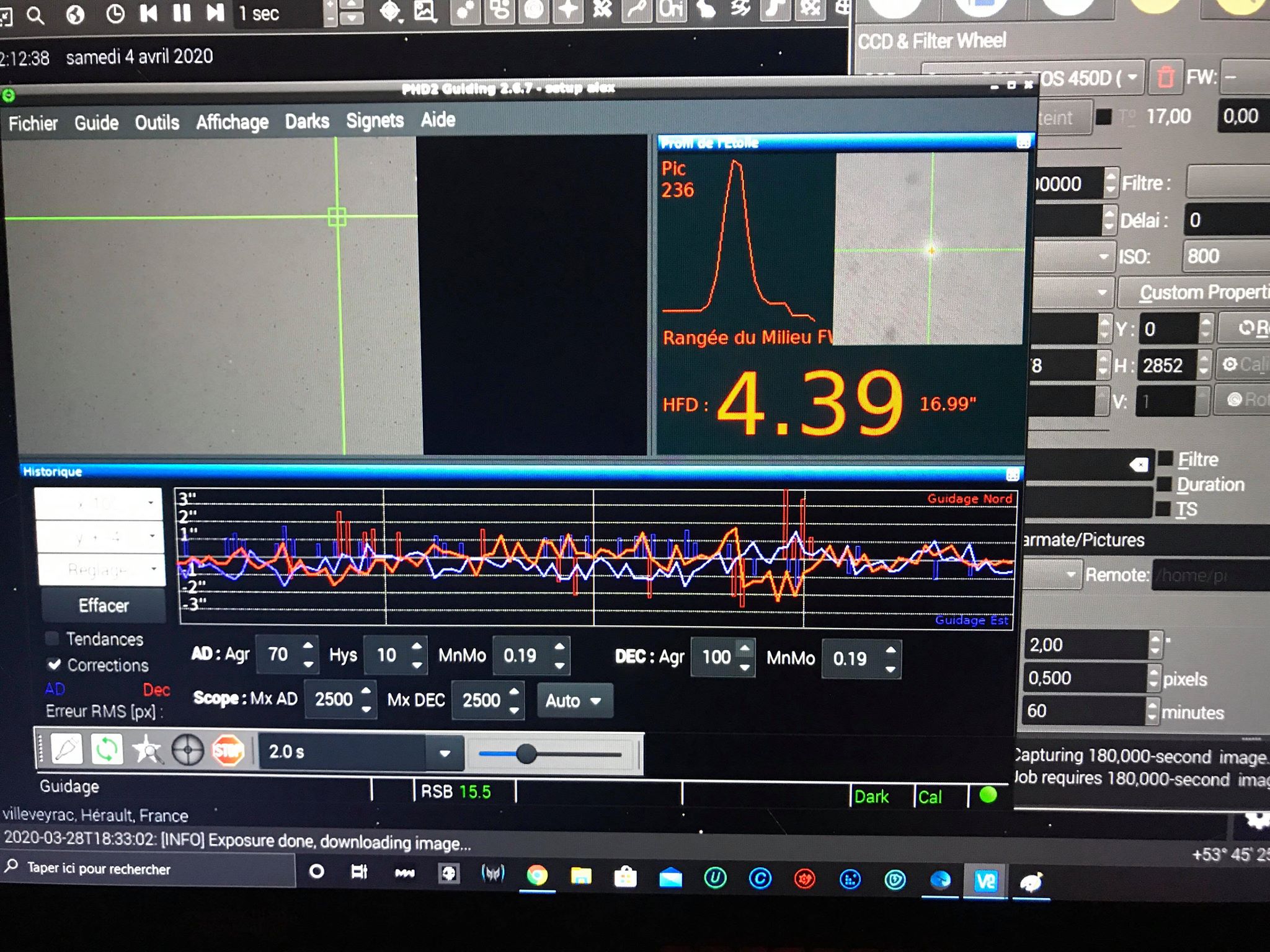This screenshot has width=1270, height=952.
Task: Open the 2.0 s exposure time dropdown
Action: [444, 753]
